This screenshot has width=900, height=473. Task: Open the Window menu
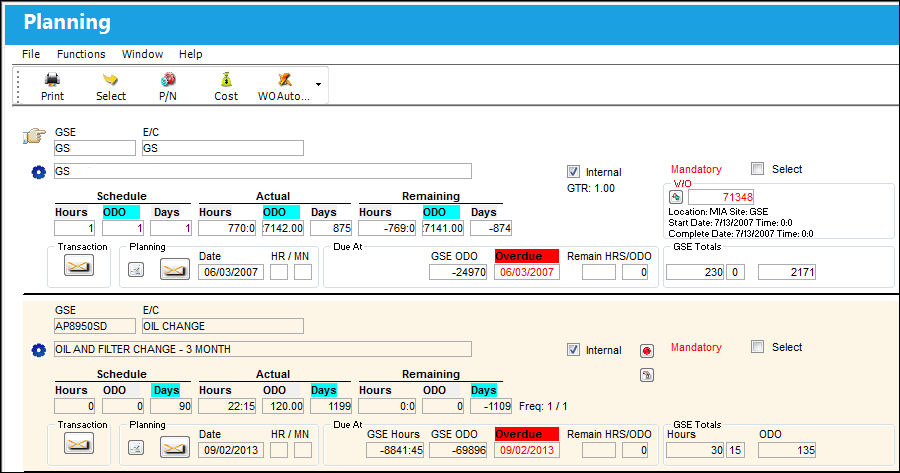142,54
